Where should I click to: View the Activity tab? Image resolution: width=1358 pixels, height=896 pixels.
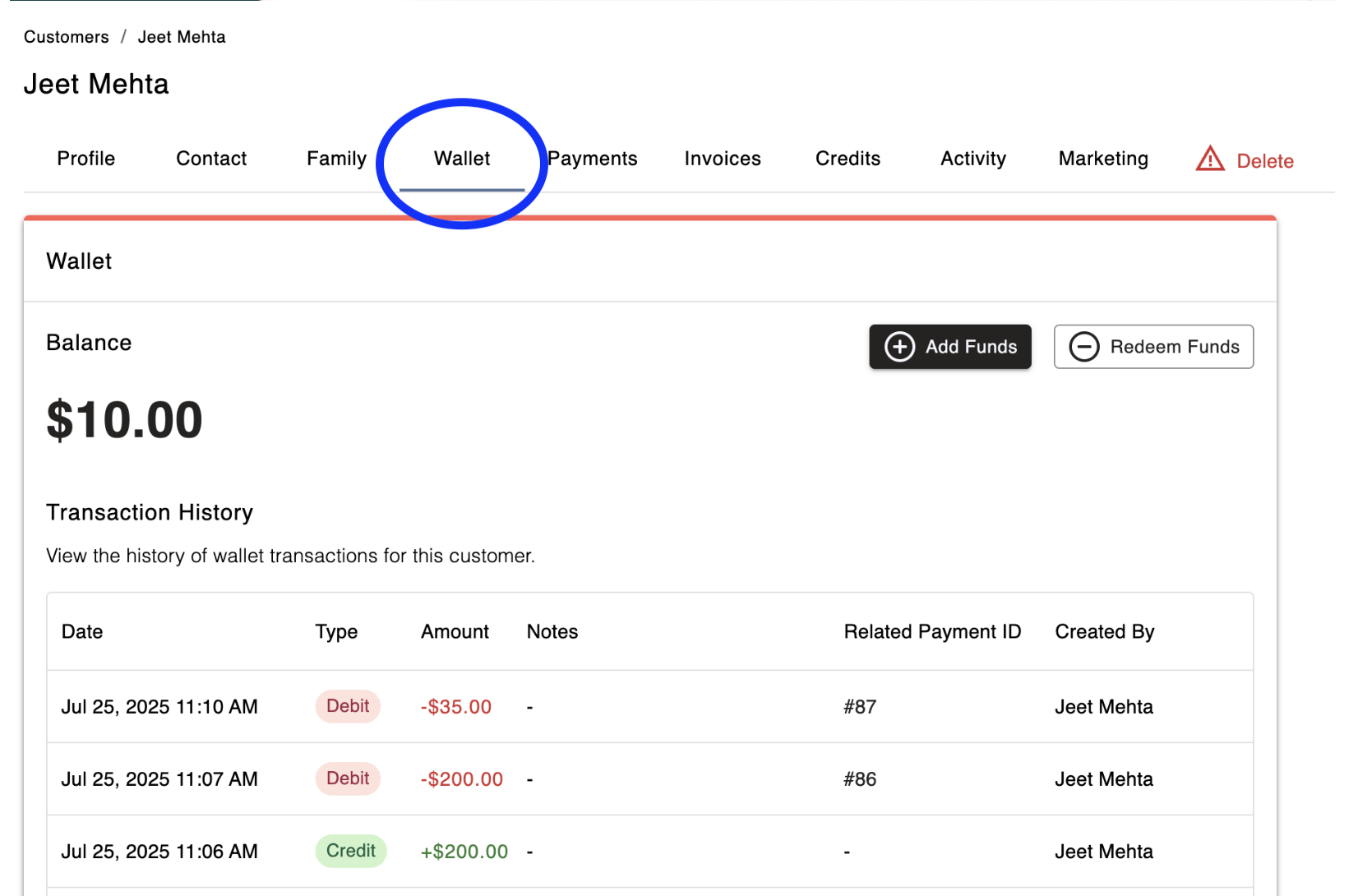973,159
